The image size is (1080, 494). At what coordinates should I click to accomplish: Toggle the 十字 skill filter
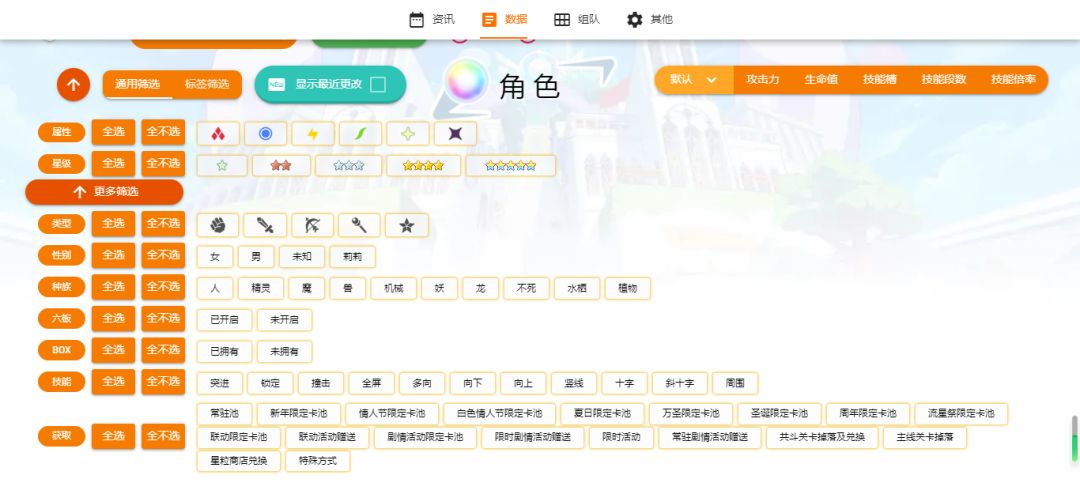coord(625,383)
